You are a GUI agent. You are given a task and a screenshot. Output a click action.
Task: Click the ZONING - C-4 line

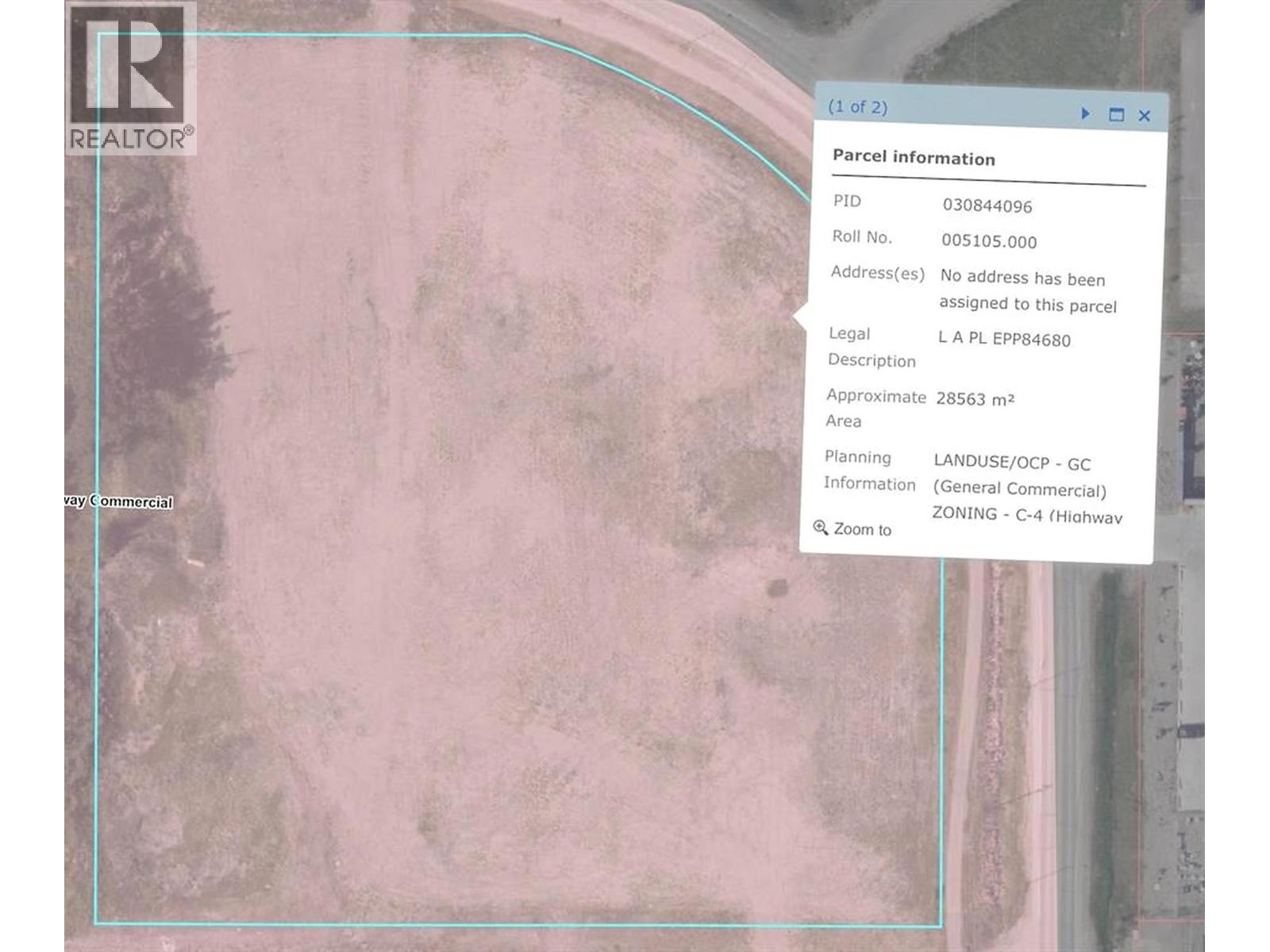point(1027,515)
